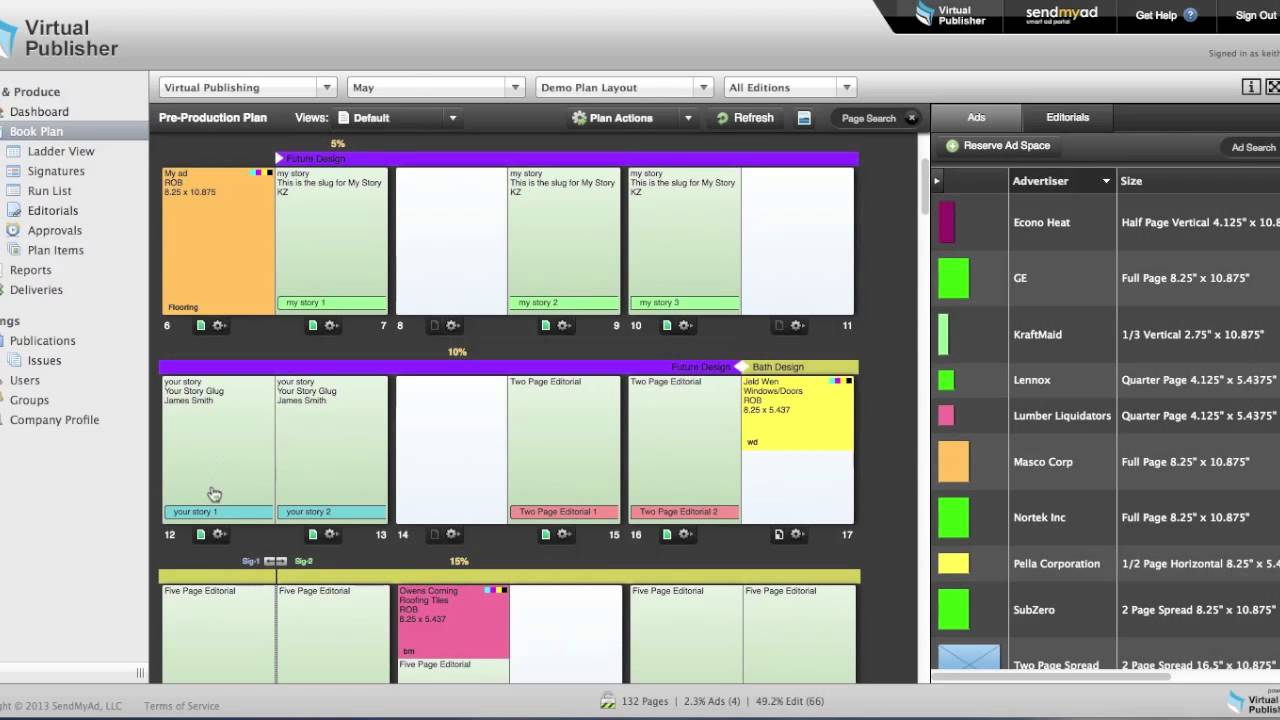Click the My ad Flooring orange page

click(218, 241)
